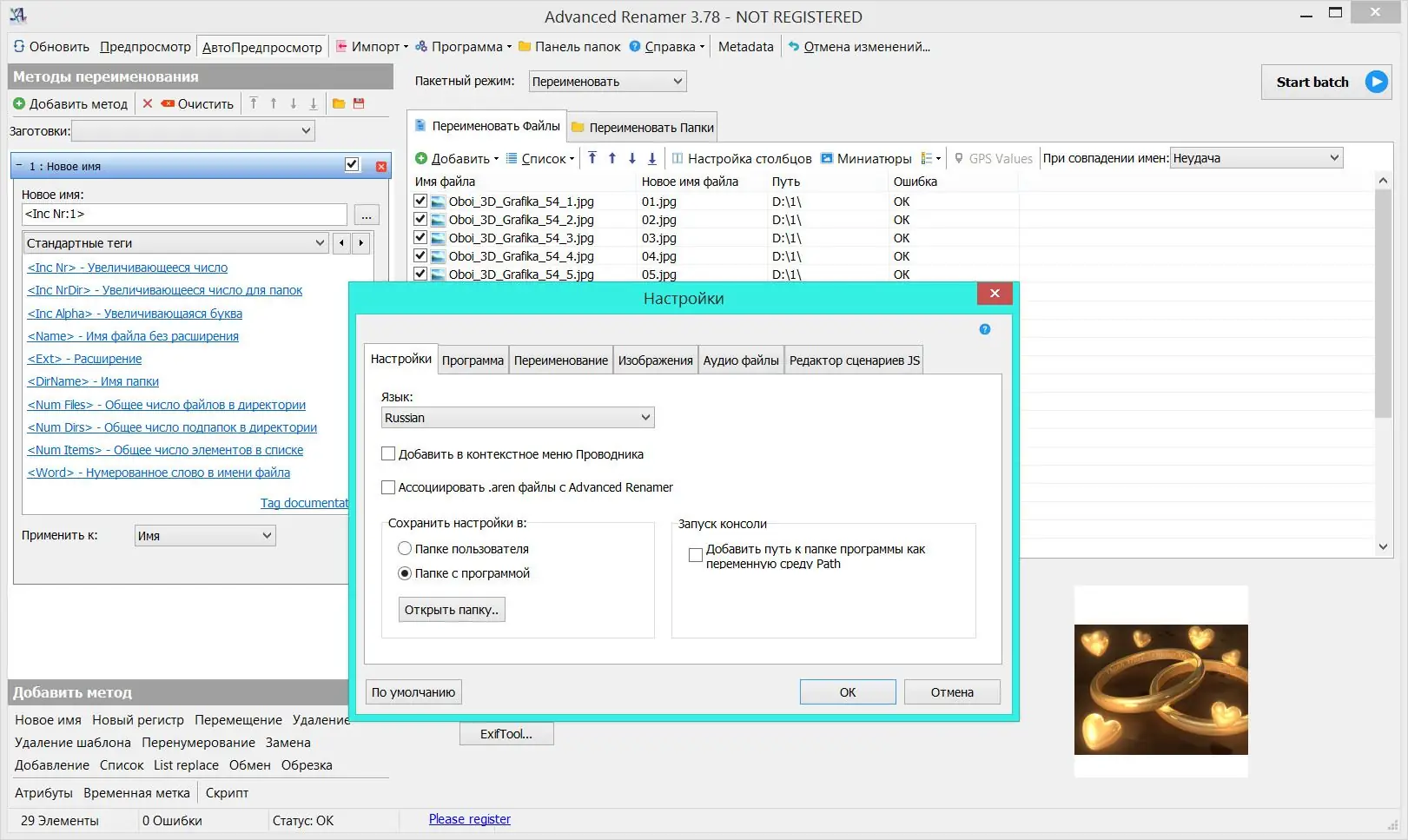Select Папке пользователя radio option

click(x=405, y=548)
